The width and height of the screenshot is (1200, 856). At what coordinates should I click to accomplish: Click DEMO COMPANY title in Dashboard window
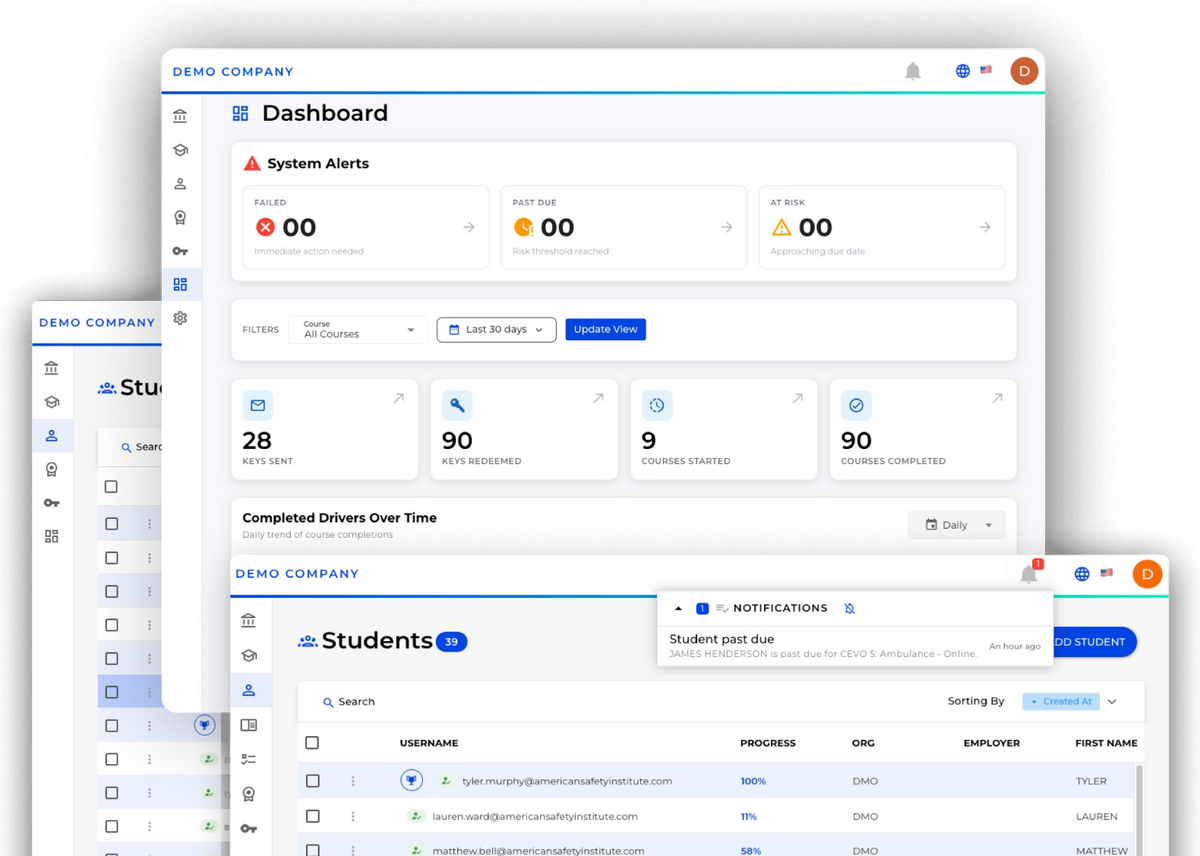233,72
